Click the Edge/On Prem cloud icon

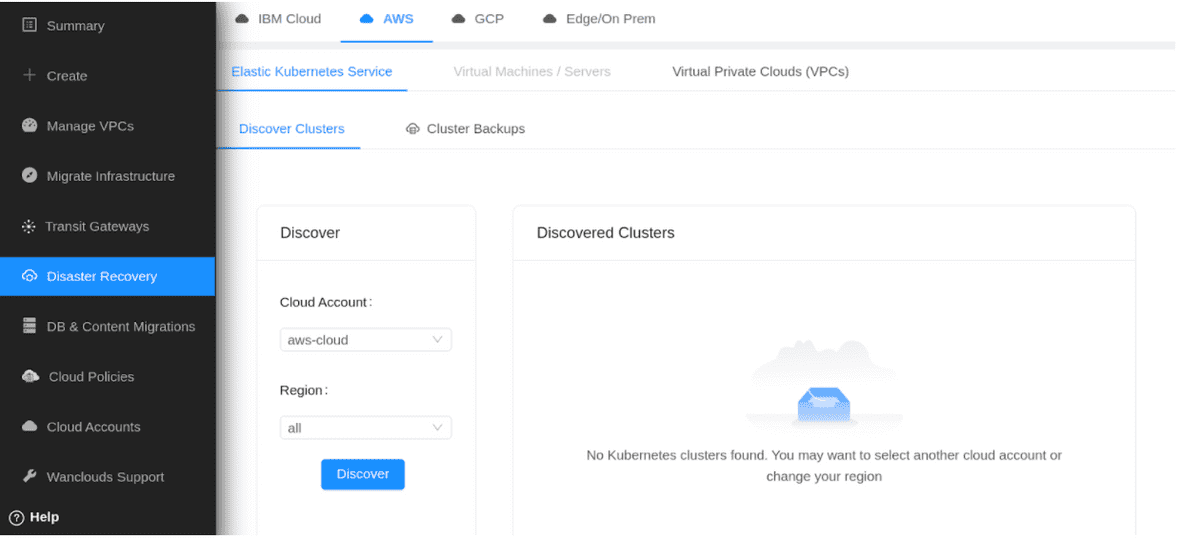(x=549, y=18)
